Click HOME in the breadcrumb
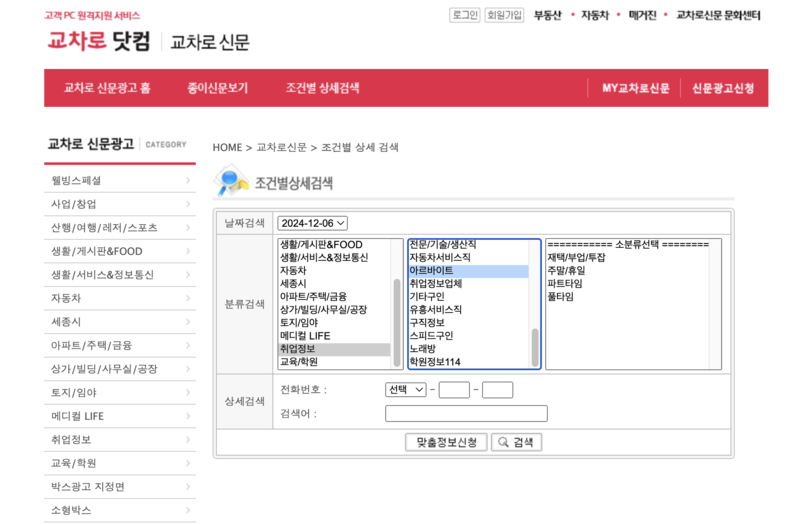The image size is (800, 525). [227, 147]
